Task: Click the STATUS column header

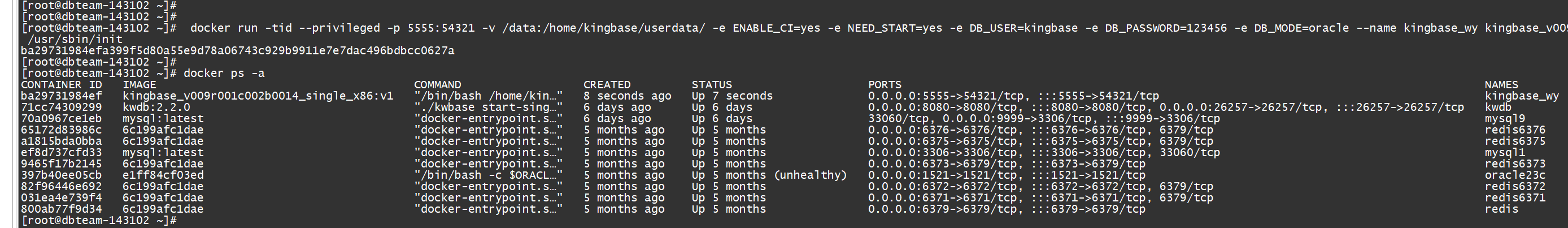Action: coord(712,85)
